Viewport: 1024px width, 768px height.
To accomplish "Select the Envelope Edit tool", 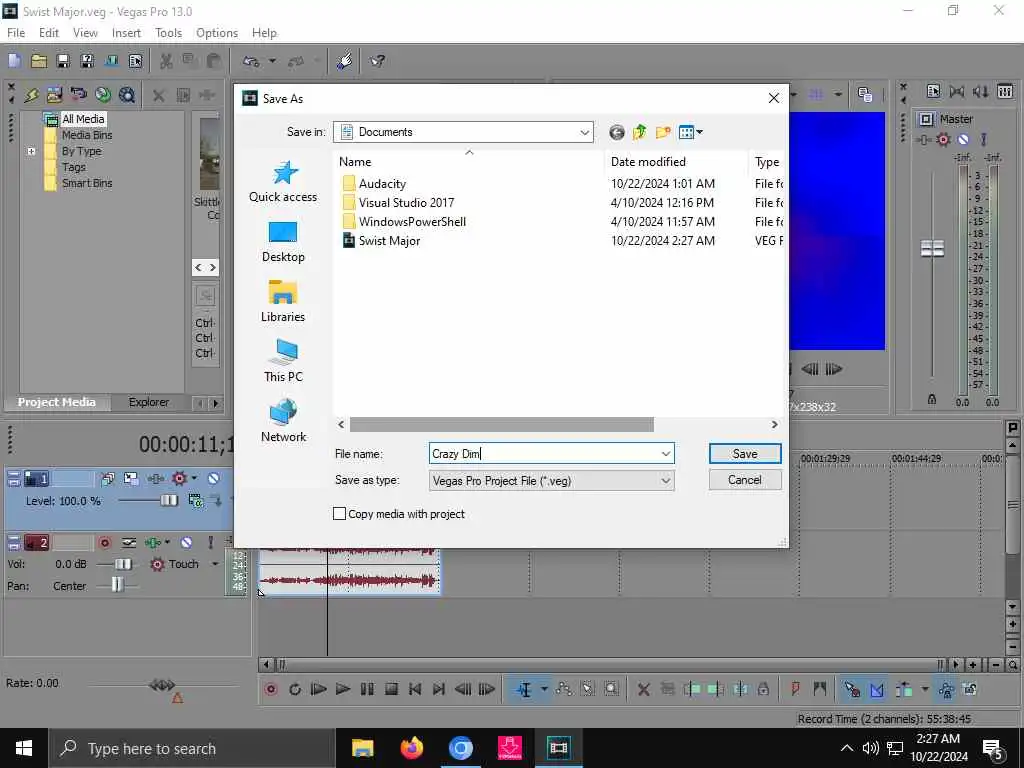I will (x=564, y=690).
